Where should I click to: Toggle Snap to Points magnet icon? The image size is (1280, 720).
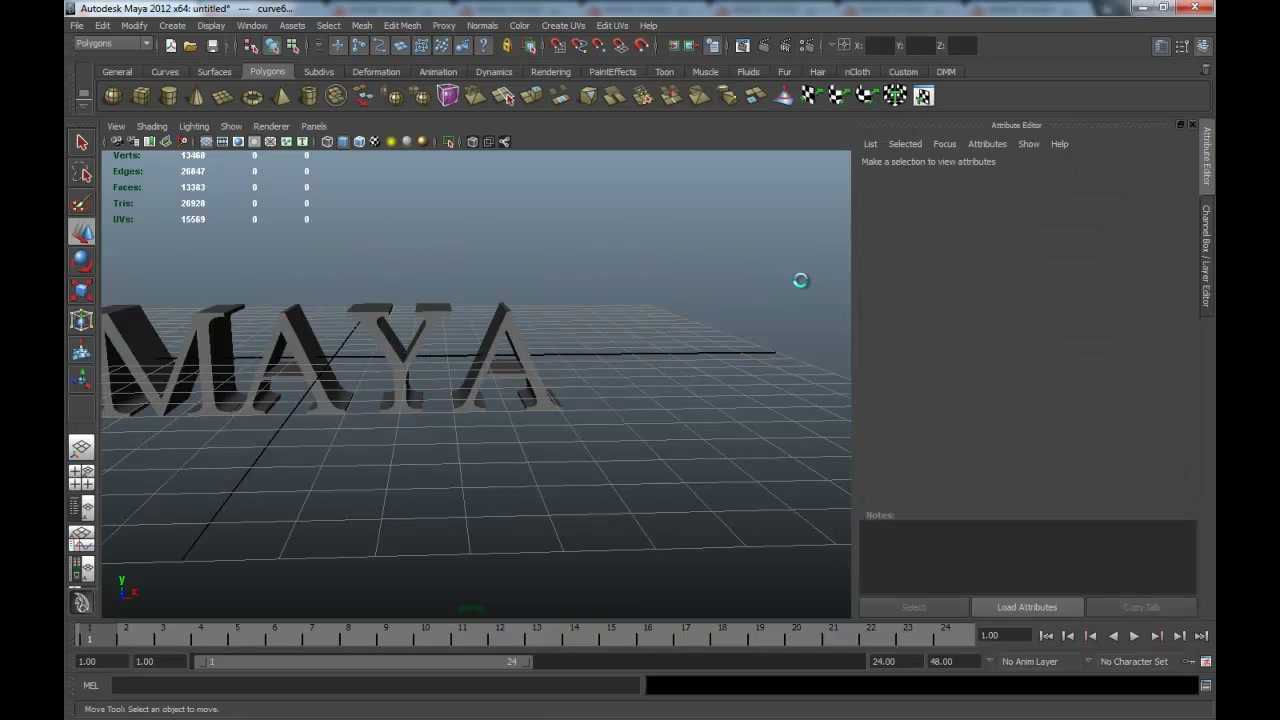point(599,45)
